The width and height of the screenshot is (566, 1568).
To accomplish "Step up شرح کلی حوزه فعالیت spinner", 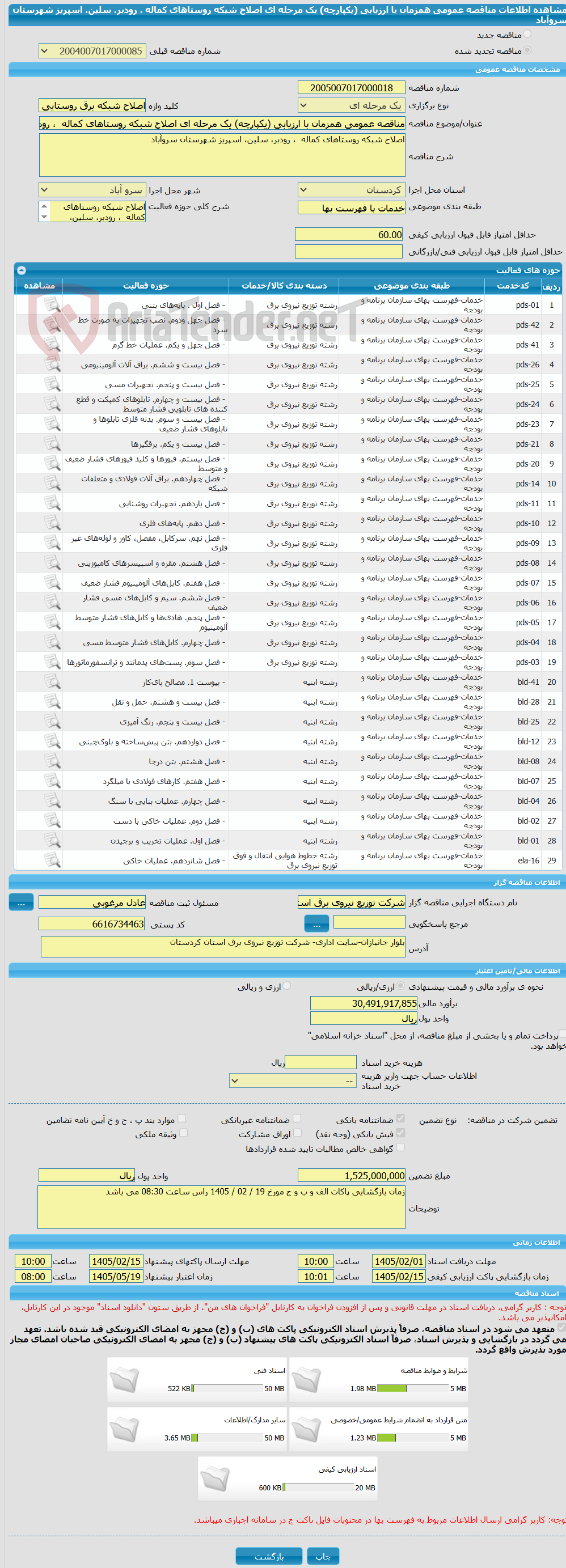I will pyautogui.click(x=44, y=206).
